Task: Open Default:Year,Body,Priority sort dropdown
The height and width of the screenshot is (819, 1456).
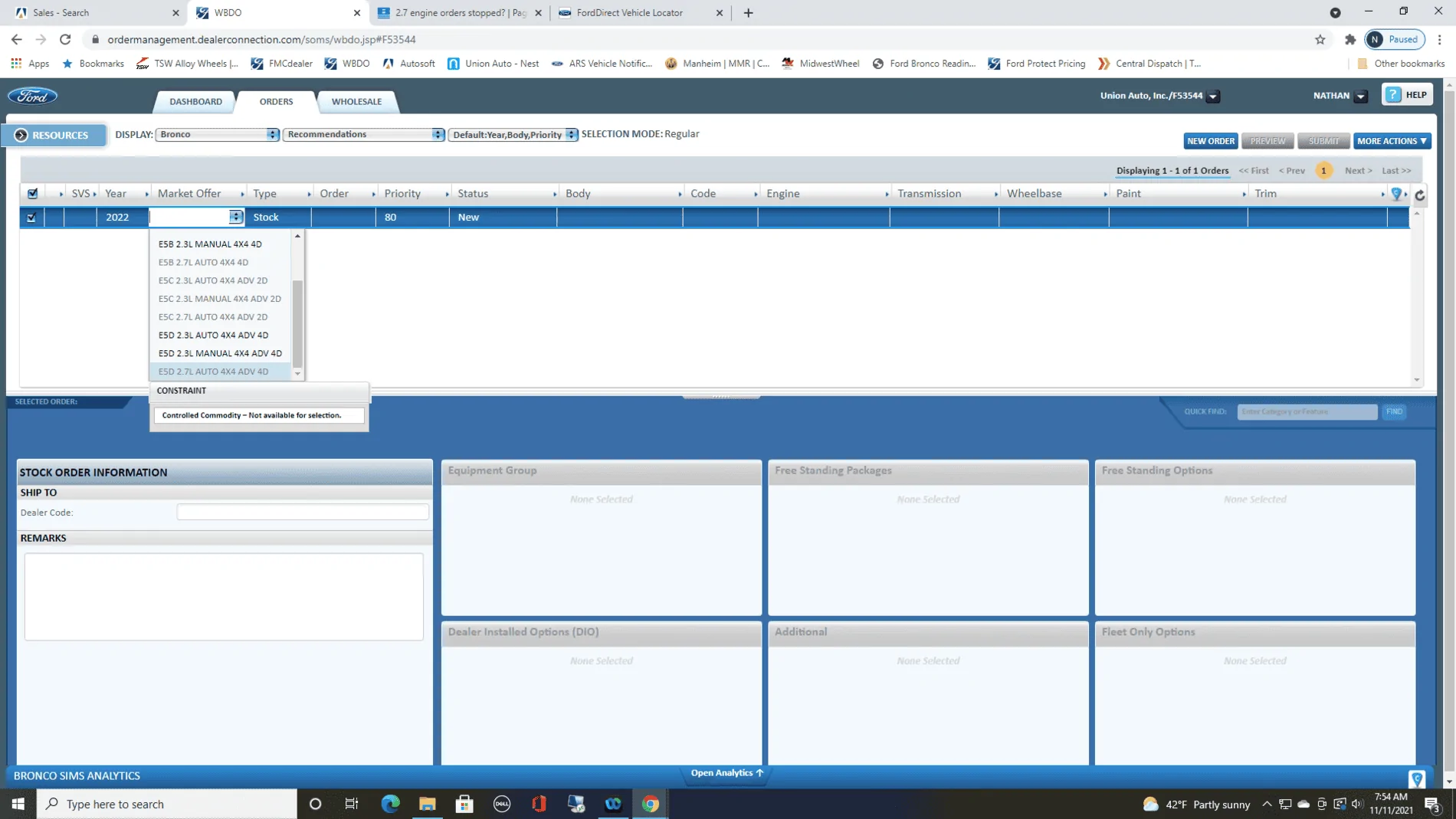Action: coord(513,134)
